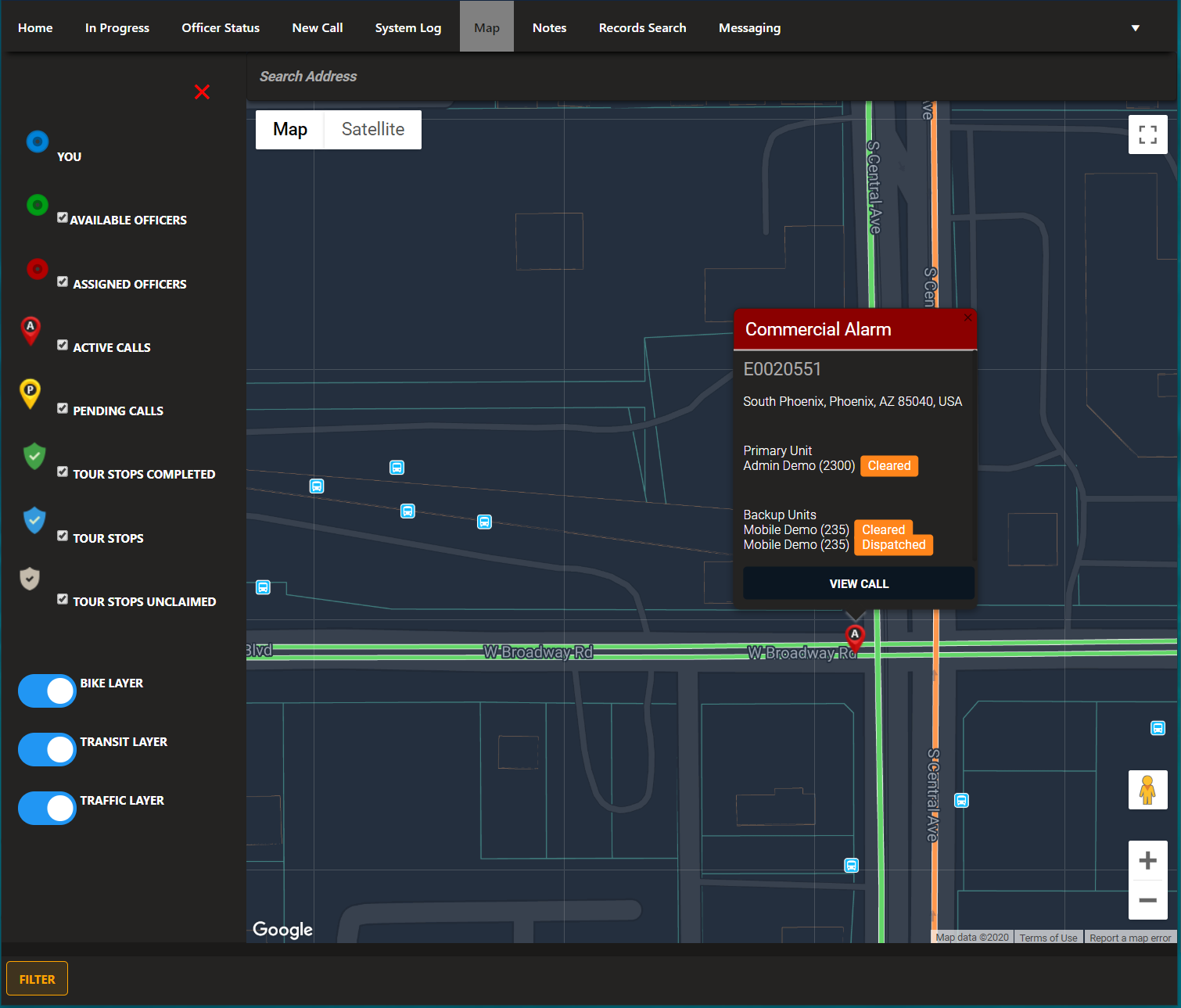The width and height of the screenshot is (1181, 1008).
Task: Uncheck the Assigned Officers checkbox
Action: tap(63, 281)
